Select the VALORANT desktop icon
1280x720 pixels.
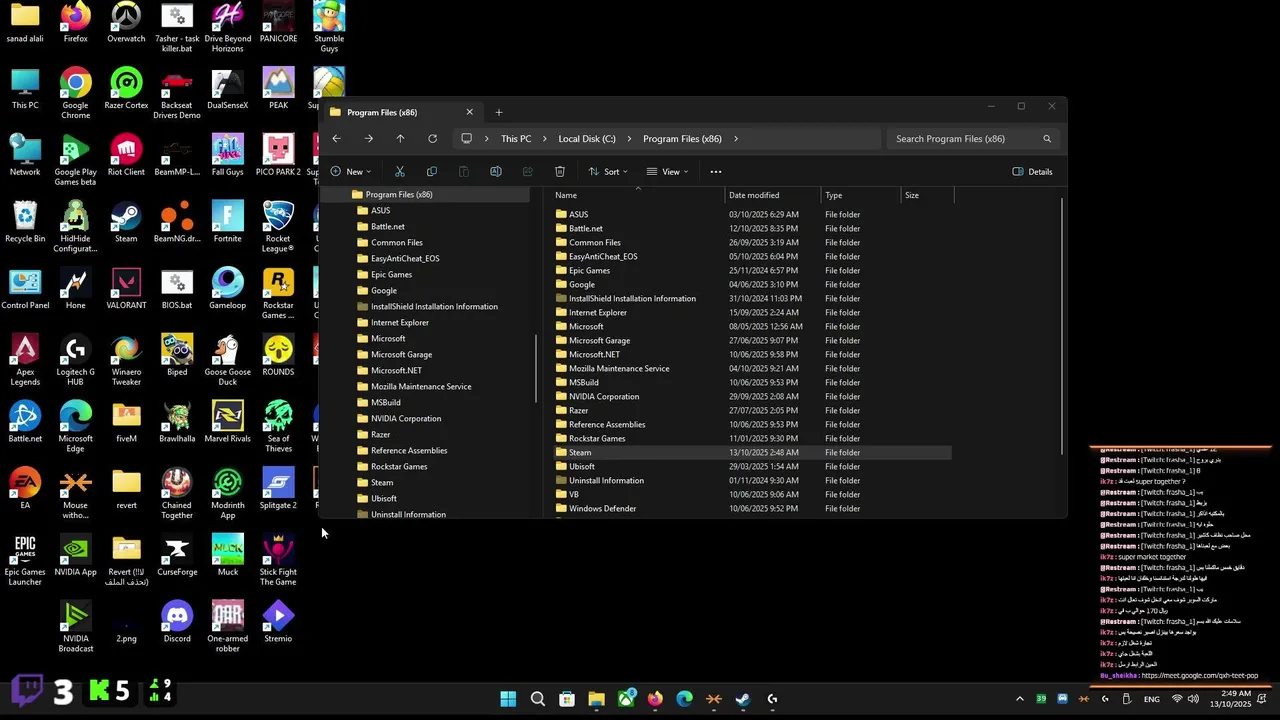point(126,289)
